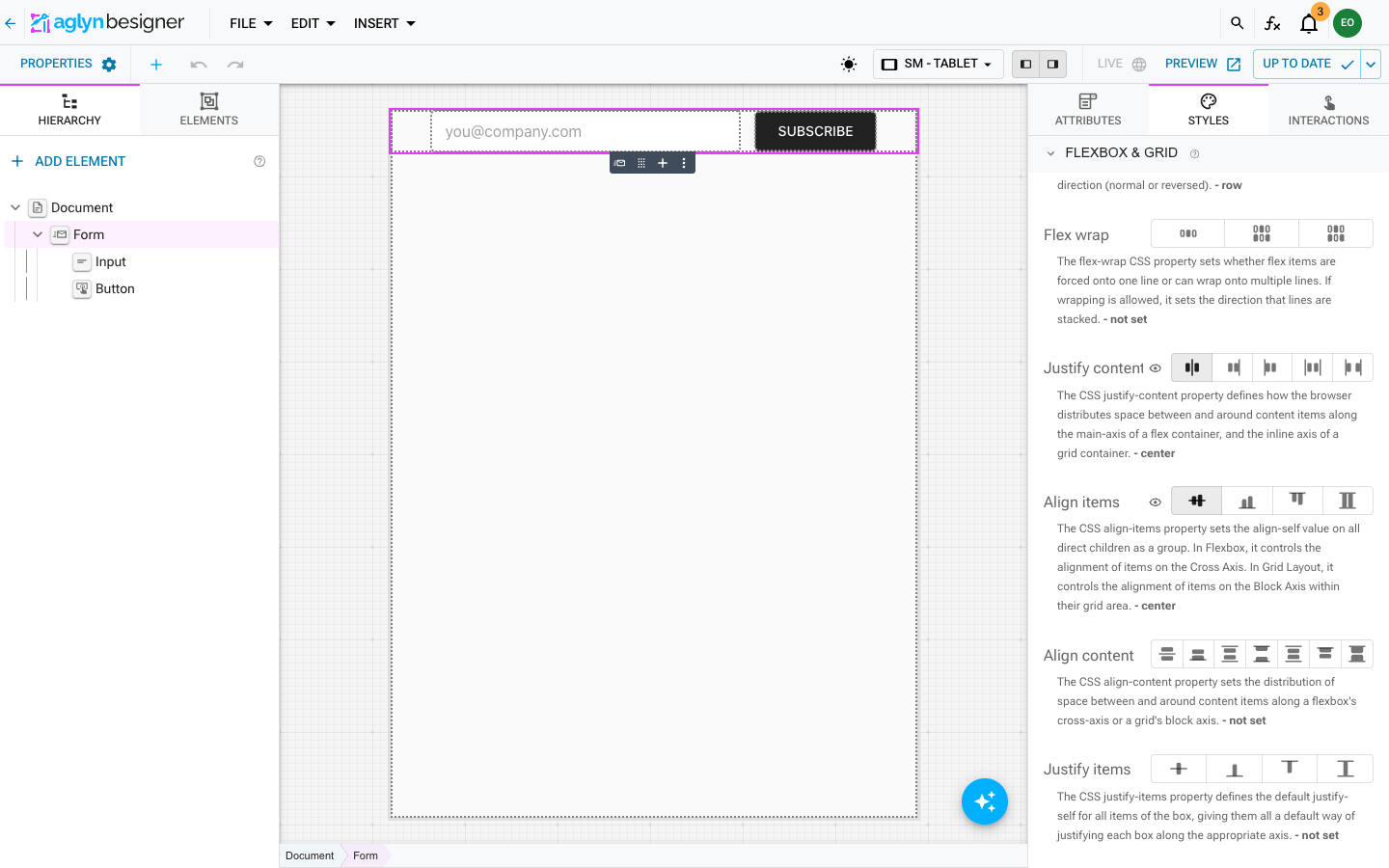Open the Up To Date dropdown arrow
This screenshot has width=1389, height=868.
pos(1371,65)
